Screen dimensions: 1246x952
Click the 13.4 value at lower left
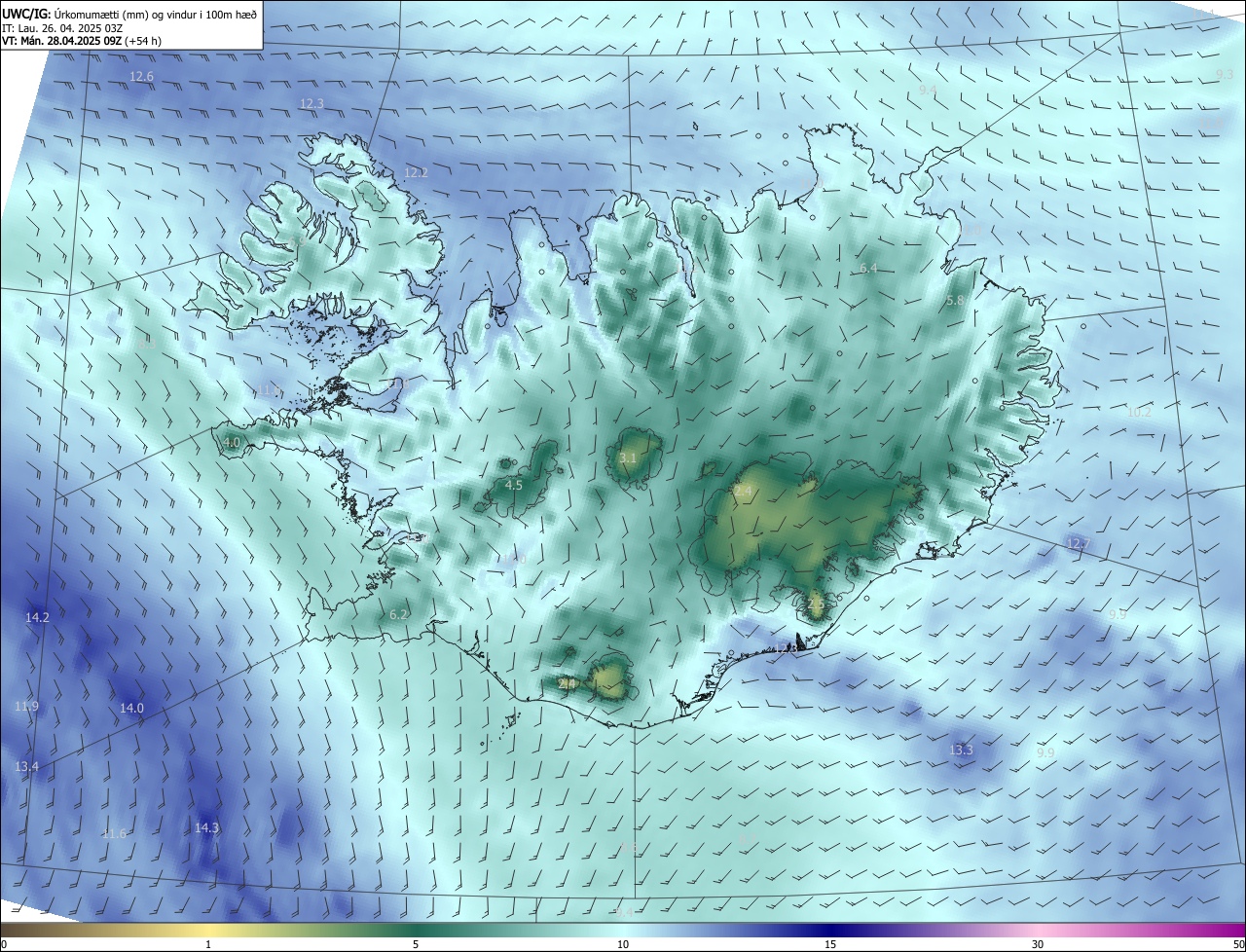(26, 767)
